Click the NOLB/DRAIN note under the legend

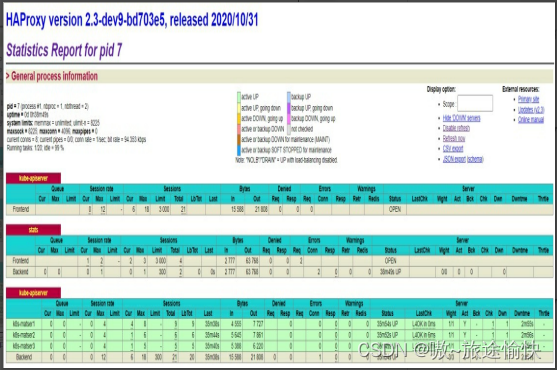[x=286, y=160]
